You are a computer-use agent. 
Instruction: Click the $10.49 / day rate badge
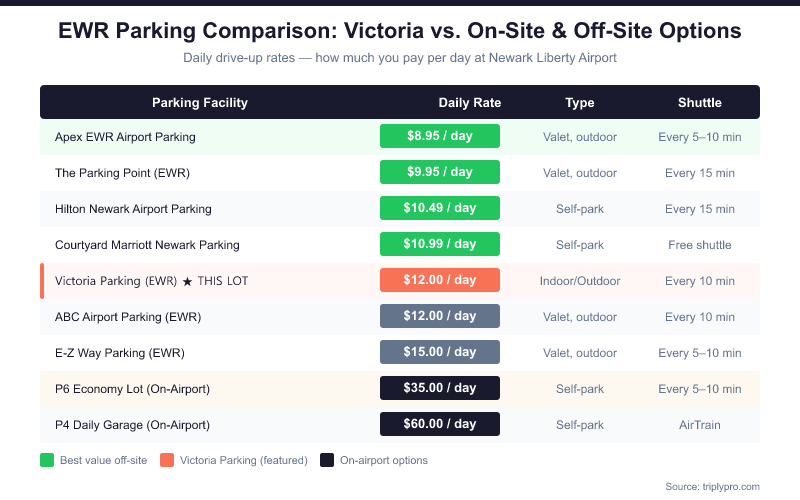440,208
